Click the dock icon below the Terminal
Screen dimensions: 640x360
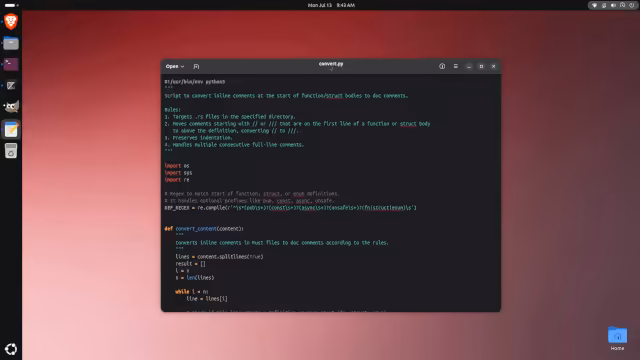pyautogui.click(x=11, y=86)
